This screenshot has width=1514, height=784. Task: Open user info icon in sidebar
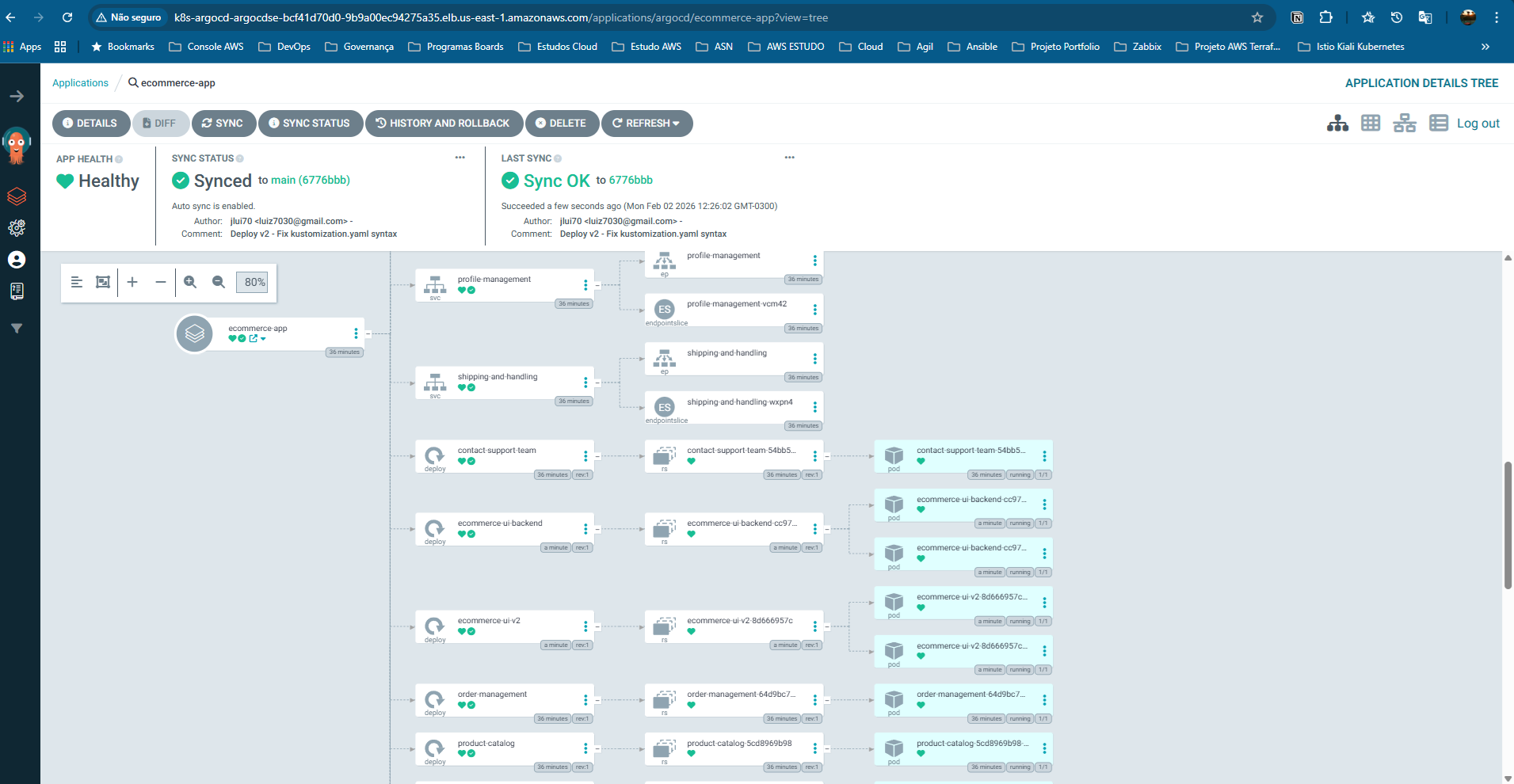click(x=17, y=260)
